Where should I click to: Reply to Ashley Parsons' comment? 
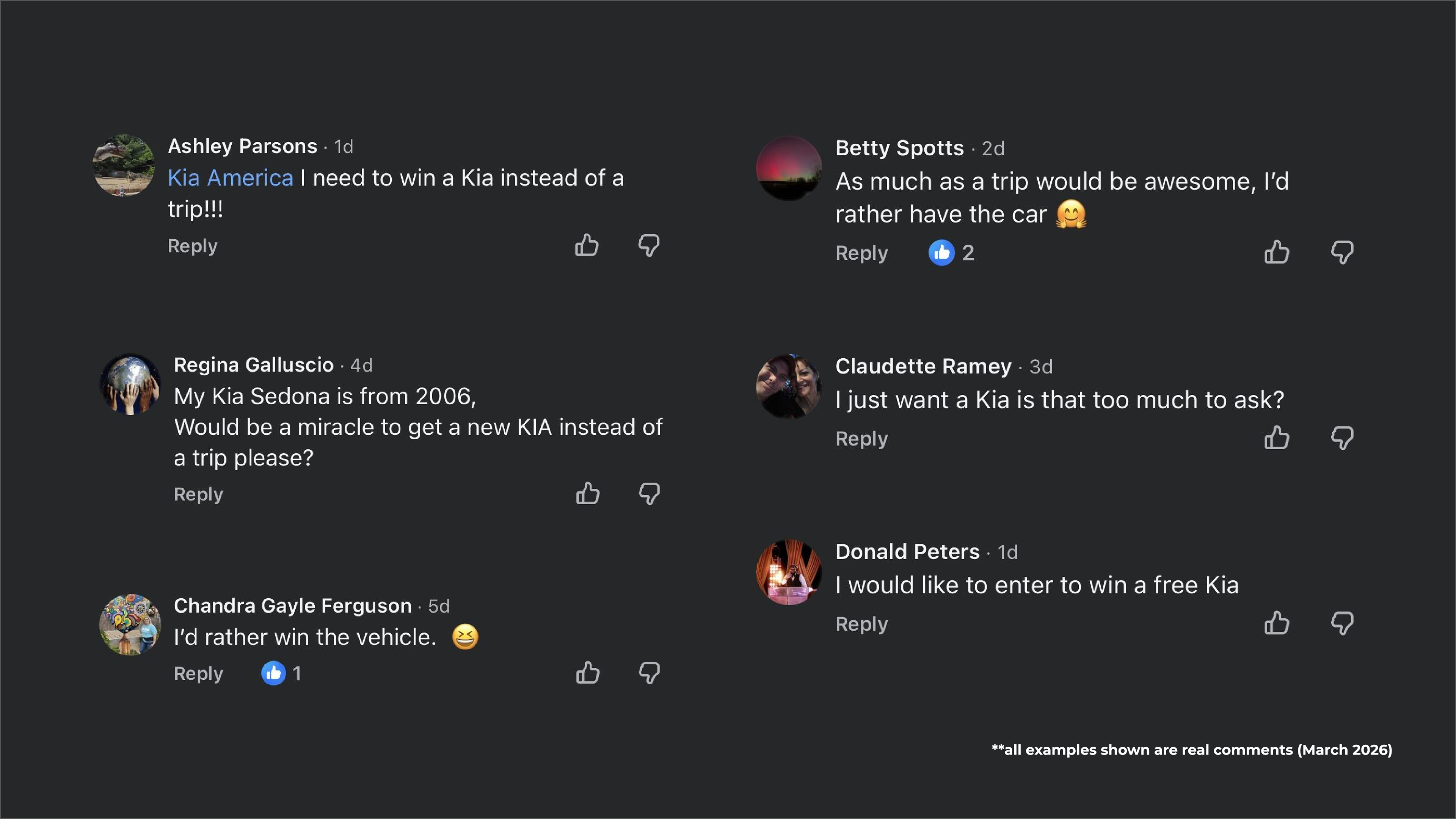[193, 246]
